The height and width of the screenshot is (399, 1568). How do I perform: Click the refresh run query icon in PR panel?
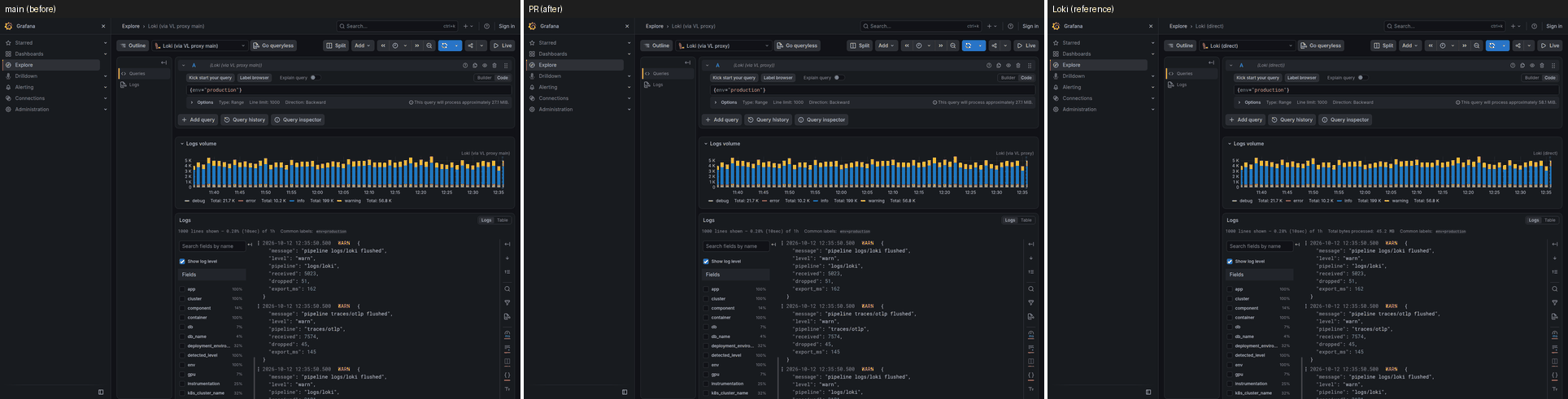(968, 46)
